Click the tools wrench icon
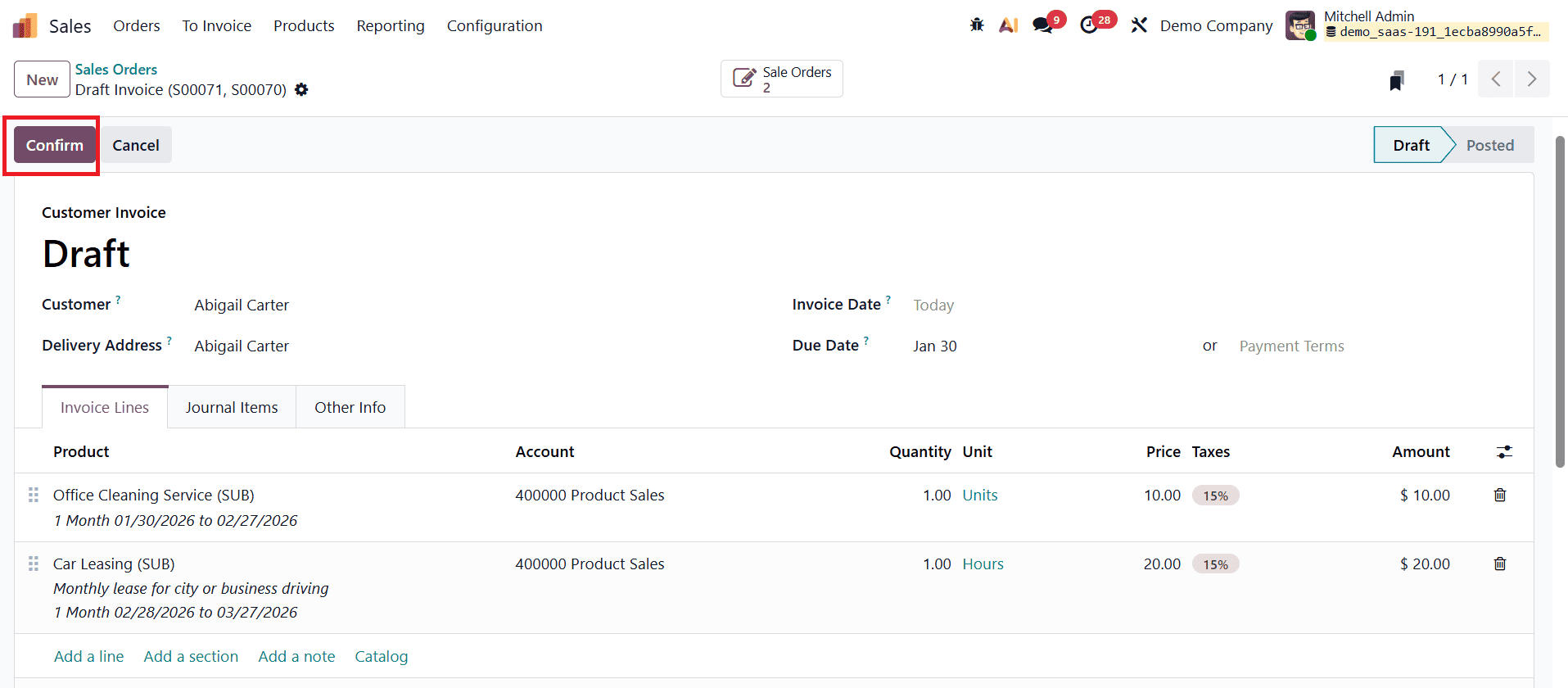 (1139, 25)
